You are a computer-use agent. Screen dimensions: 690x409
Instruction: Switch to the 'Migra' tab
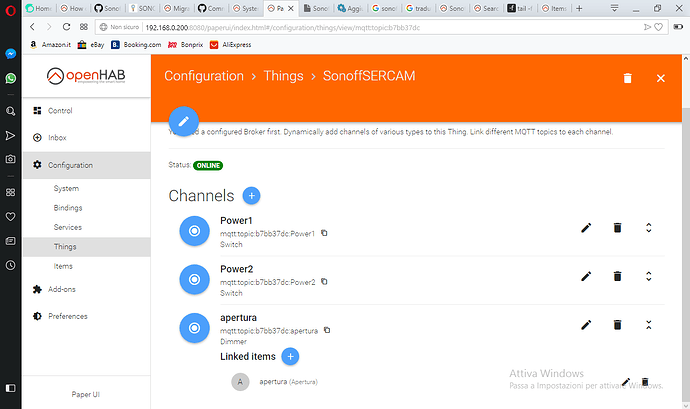(177, 8)
